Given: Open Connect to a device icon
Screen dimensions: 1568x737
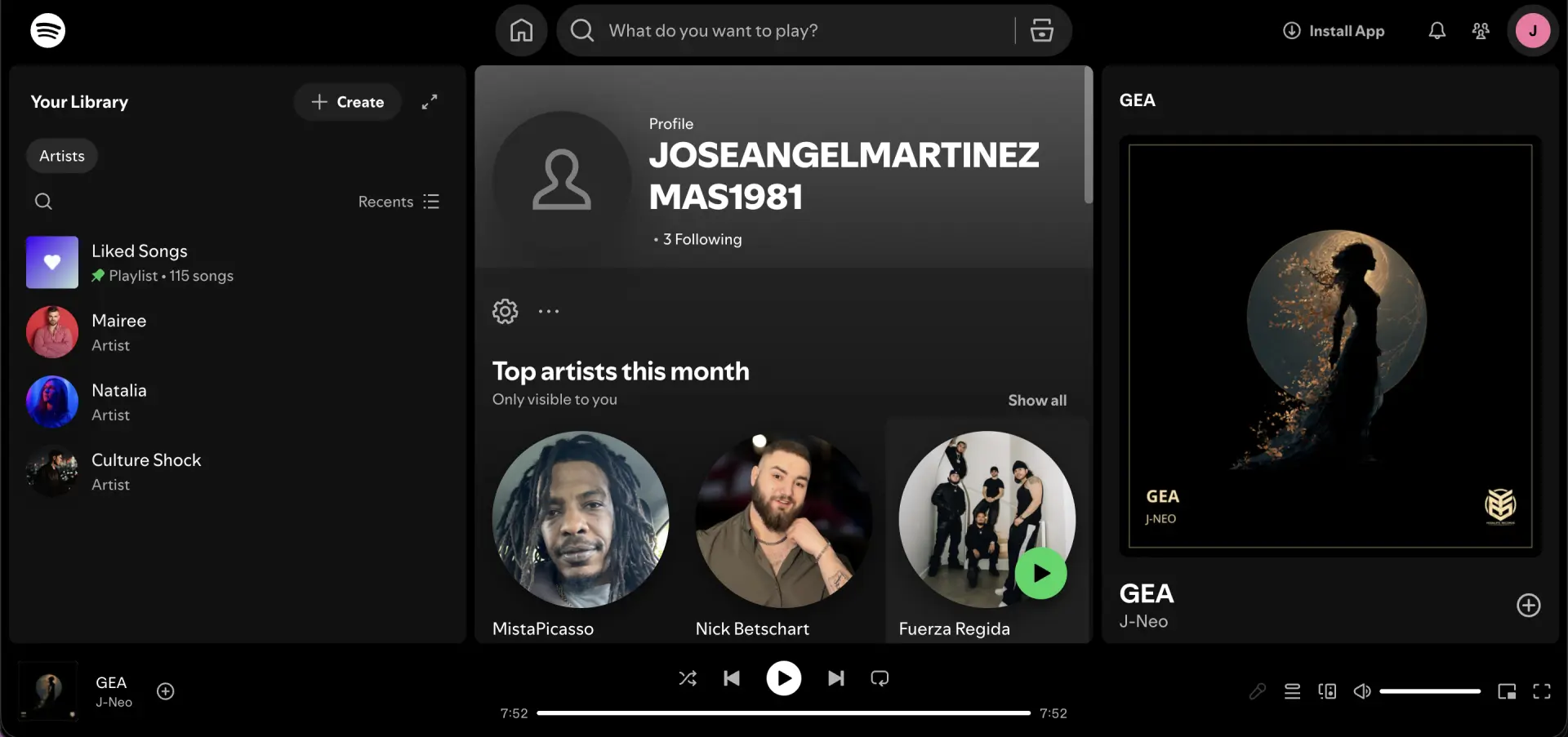Looking at the screenshot, I should tap(1327, 691).
